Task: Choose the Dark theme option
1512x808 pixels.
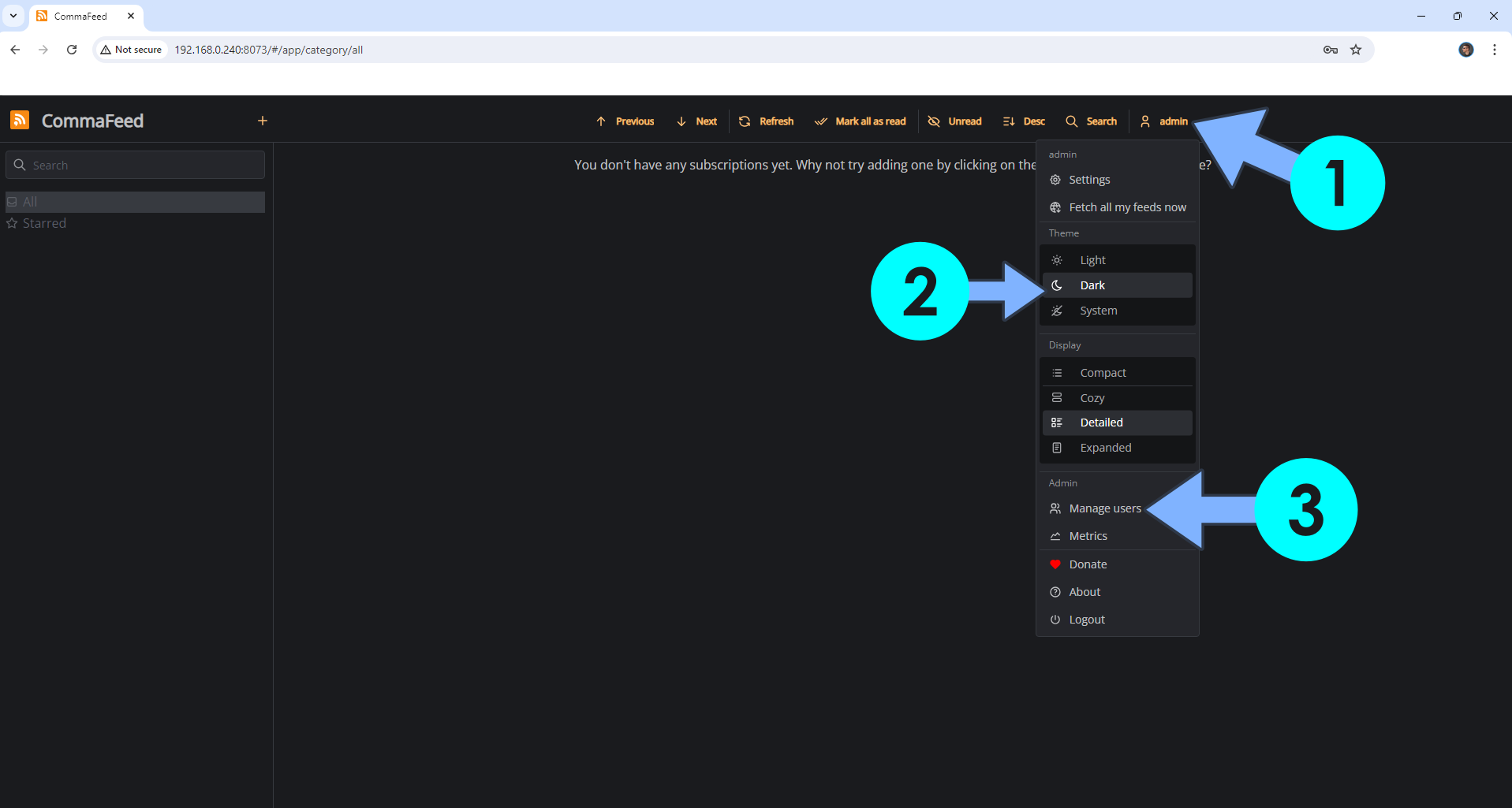Action: (1118, 285)
